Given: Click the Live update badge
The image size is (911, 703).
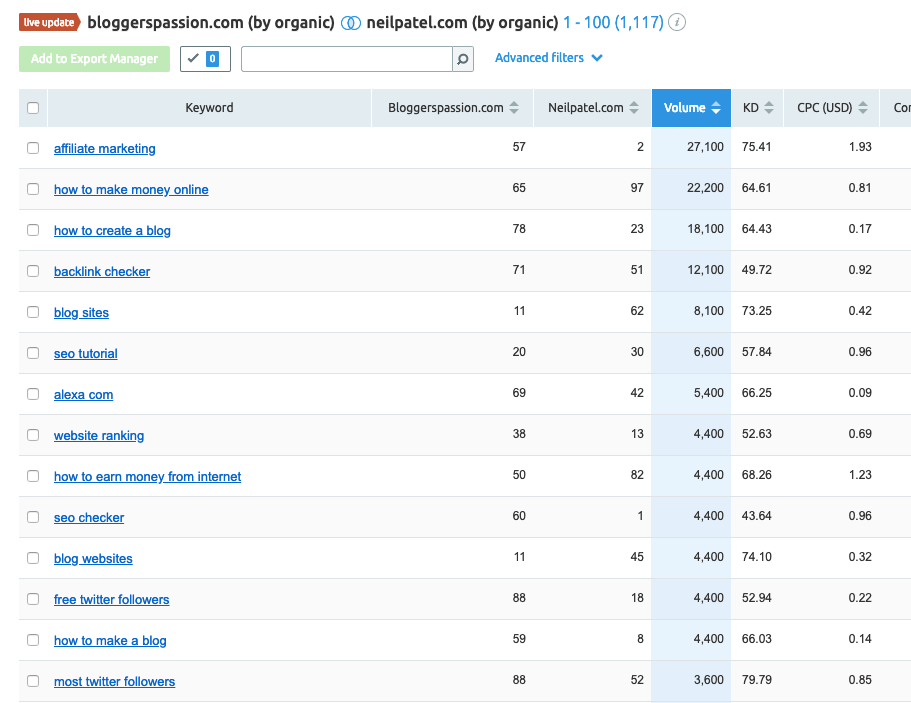Looking at the screenshot, I should tap(49, 23).
